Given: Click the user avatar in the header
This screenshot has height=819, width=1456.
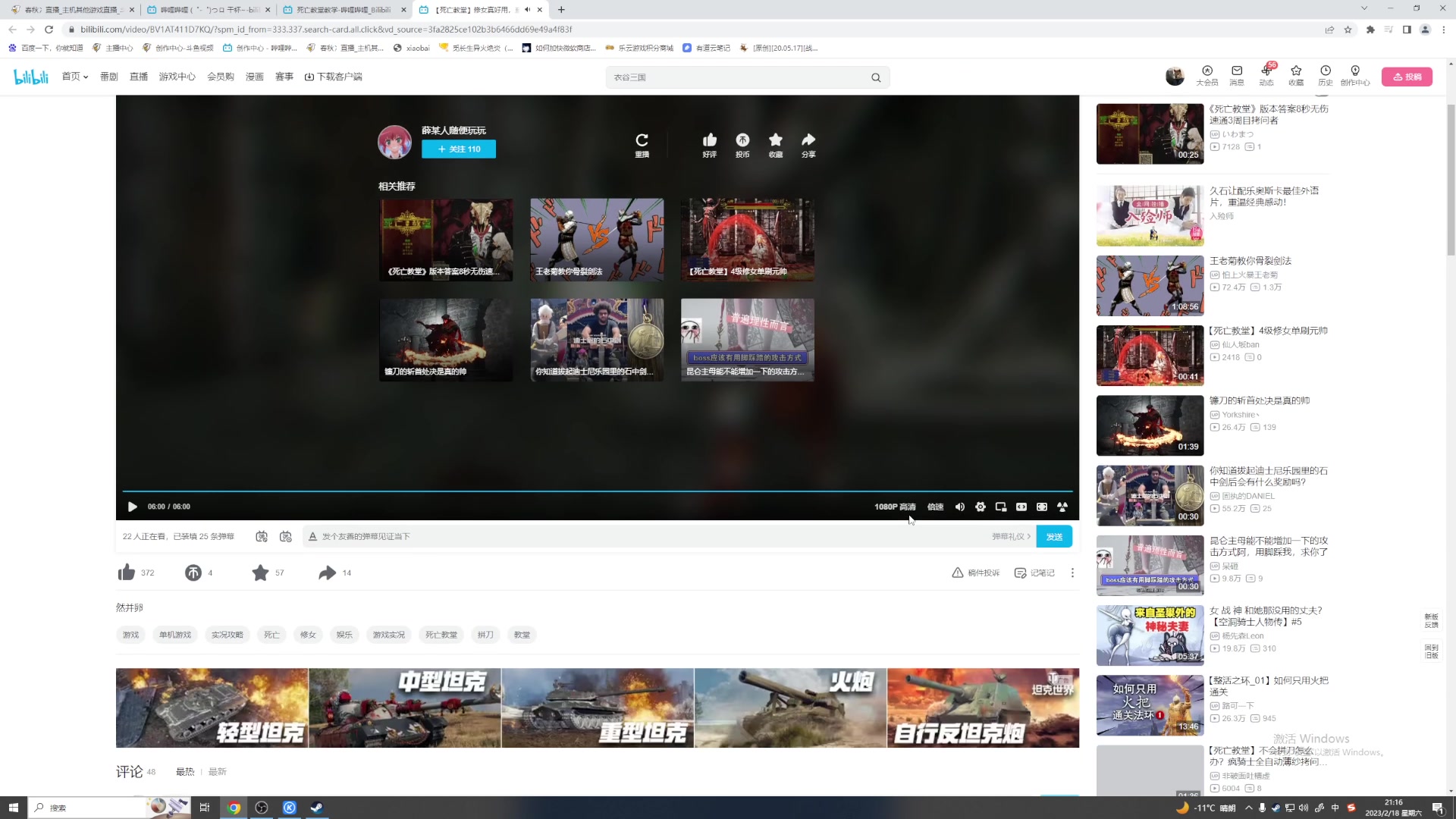Looking at the screenshot, I should 1175,77.
